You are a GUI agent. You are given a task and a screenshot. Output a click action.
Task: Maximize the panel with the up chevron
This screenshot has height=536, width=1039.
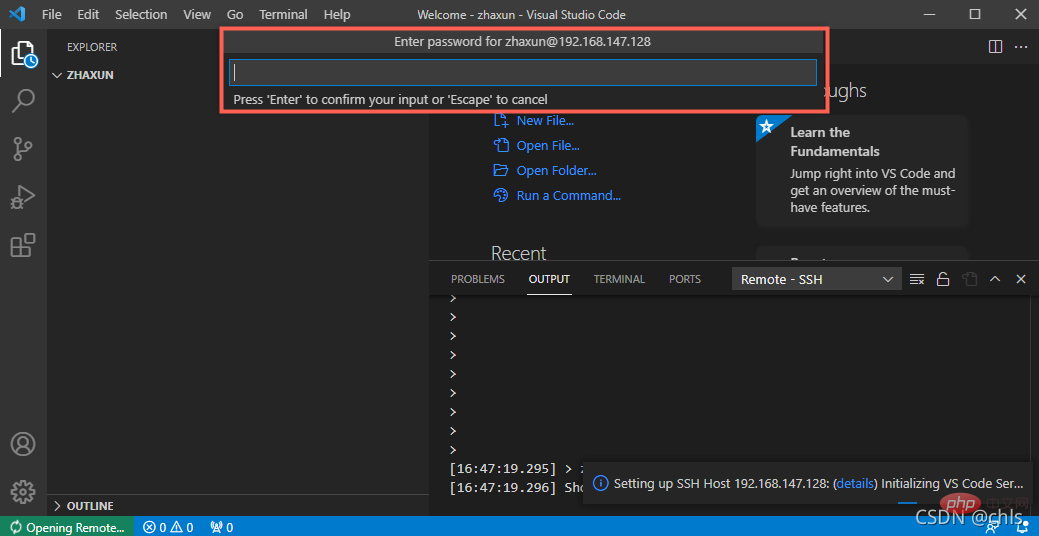995,280
